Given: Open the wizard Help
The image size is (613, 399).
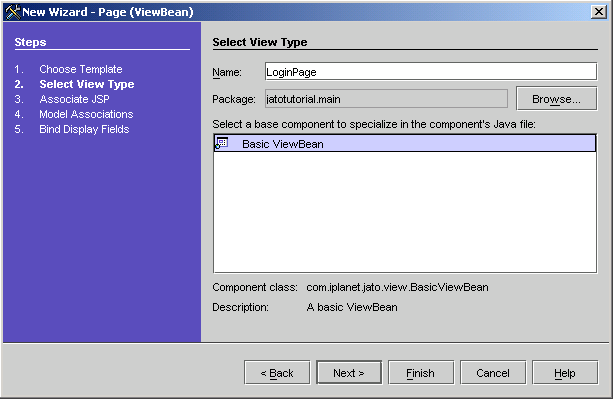Looking at the screenshot, I should pos(565,373).
